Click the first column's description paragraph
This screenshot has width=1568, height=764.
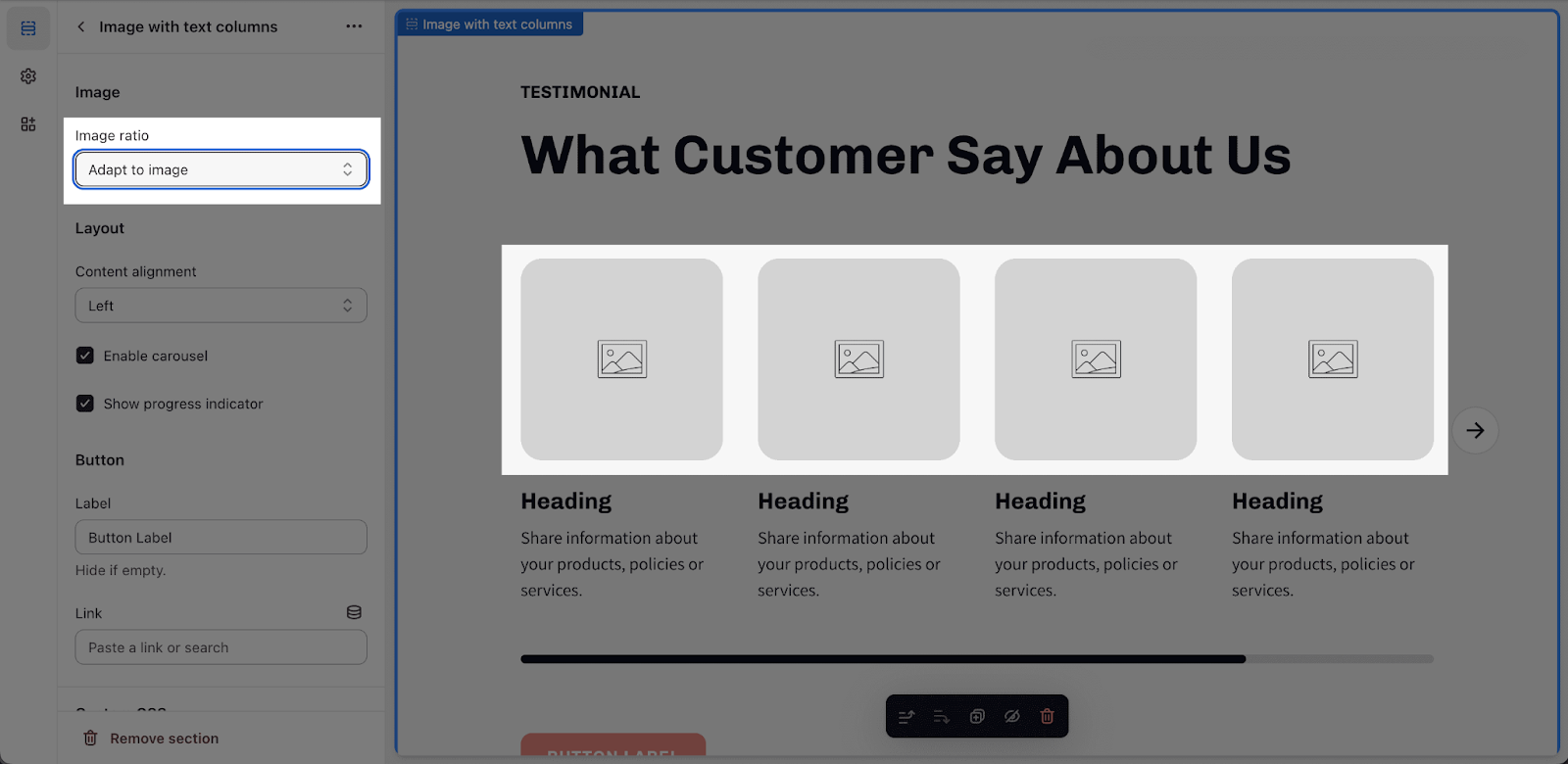point(612,564)
